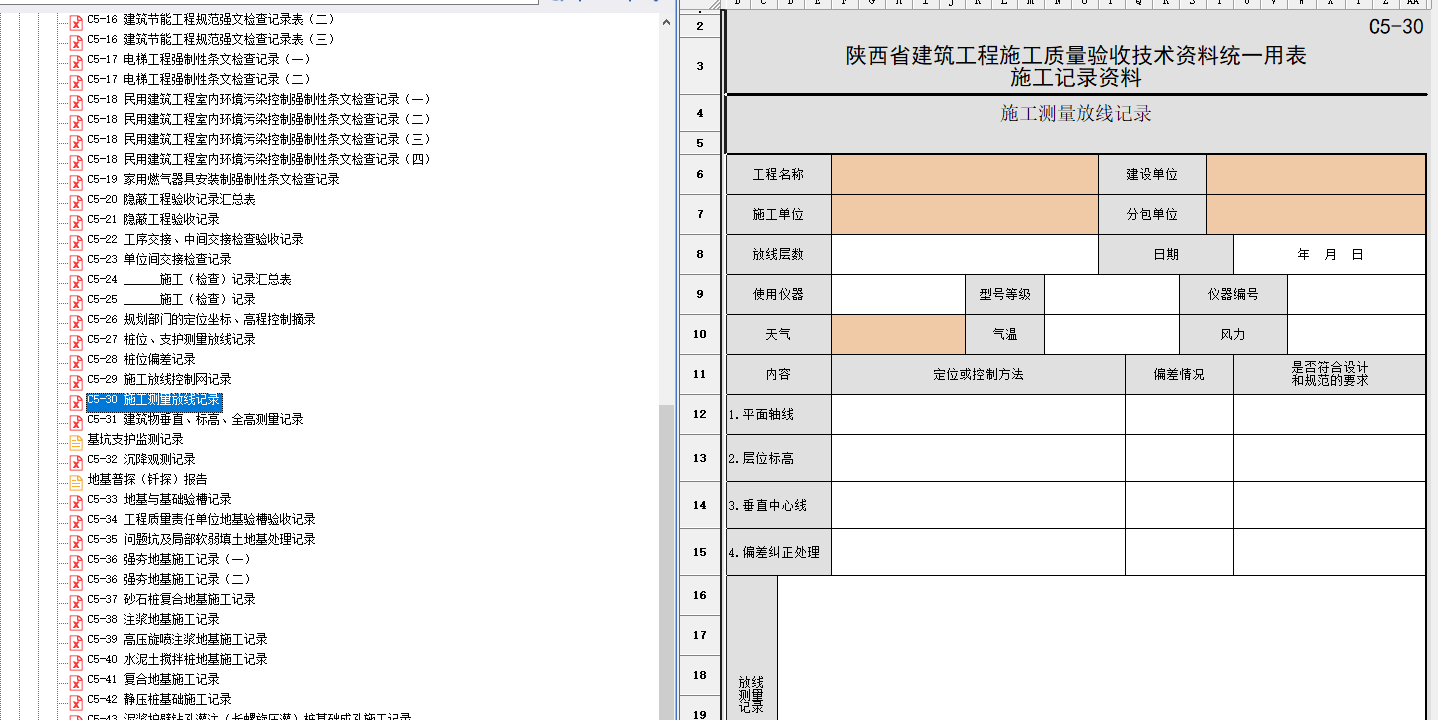The image size is (1438, 720).
Task: Click the icon for C5-28 桩位偏差记录
Action: pyautogui.click(x=76, y=361)
